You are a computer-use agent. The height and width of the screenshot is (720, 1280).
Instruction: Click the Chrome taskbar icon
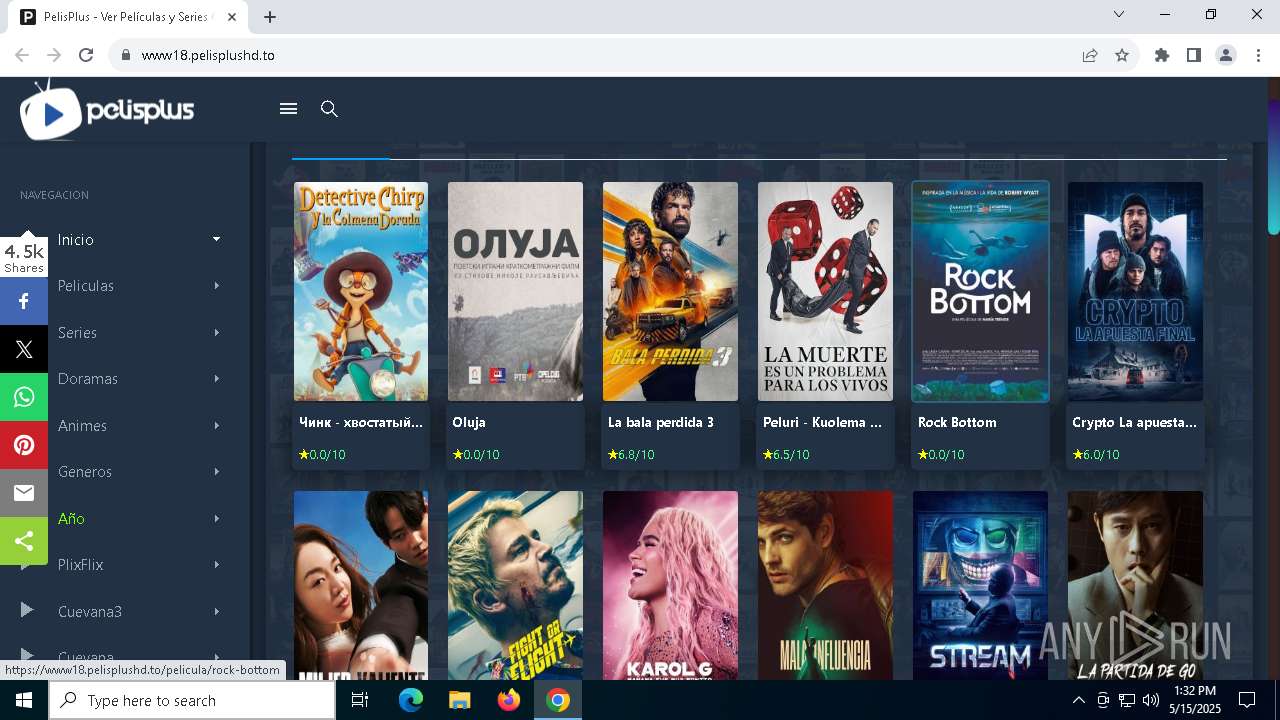[x=558, y=700]
